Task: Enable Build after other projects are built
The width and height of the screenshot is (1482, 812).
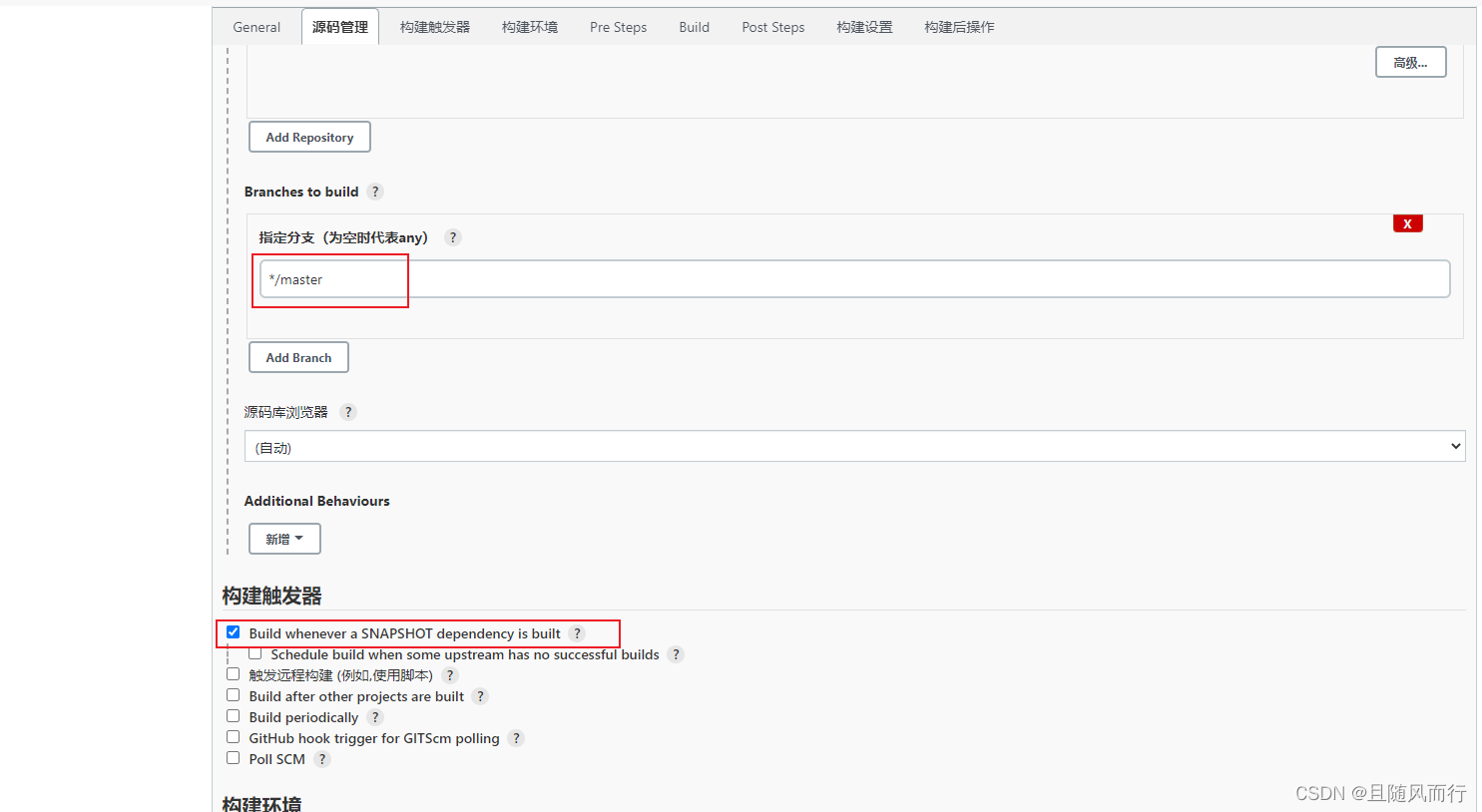Action: coord(233,695)
